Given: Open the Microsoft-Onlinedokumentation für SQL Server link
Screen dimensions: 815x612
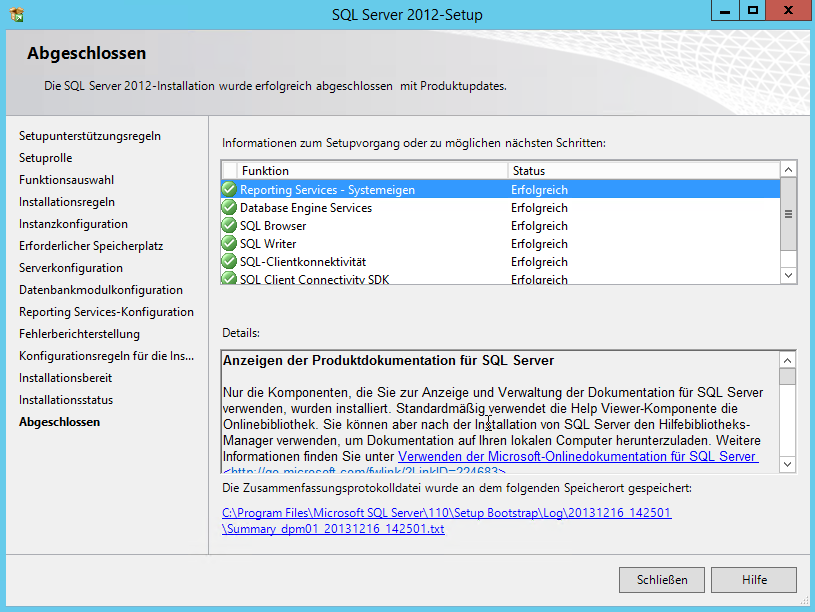Looking at the screenshot, I should [577, 456].
